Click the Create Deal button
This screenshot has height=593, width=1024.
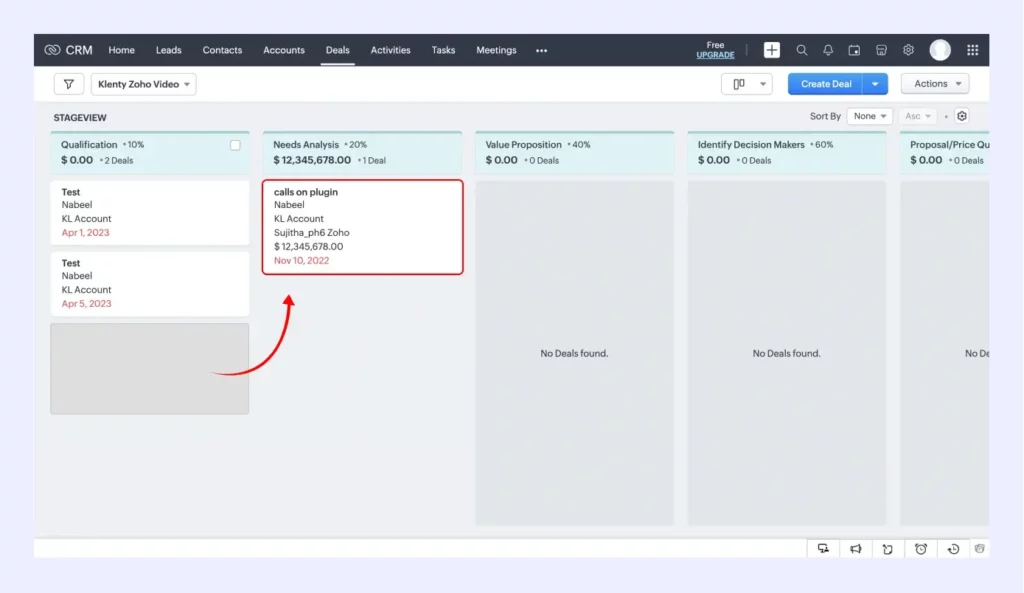click(x=825, y=84)
